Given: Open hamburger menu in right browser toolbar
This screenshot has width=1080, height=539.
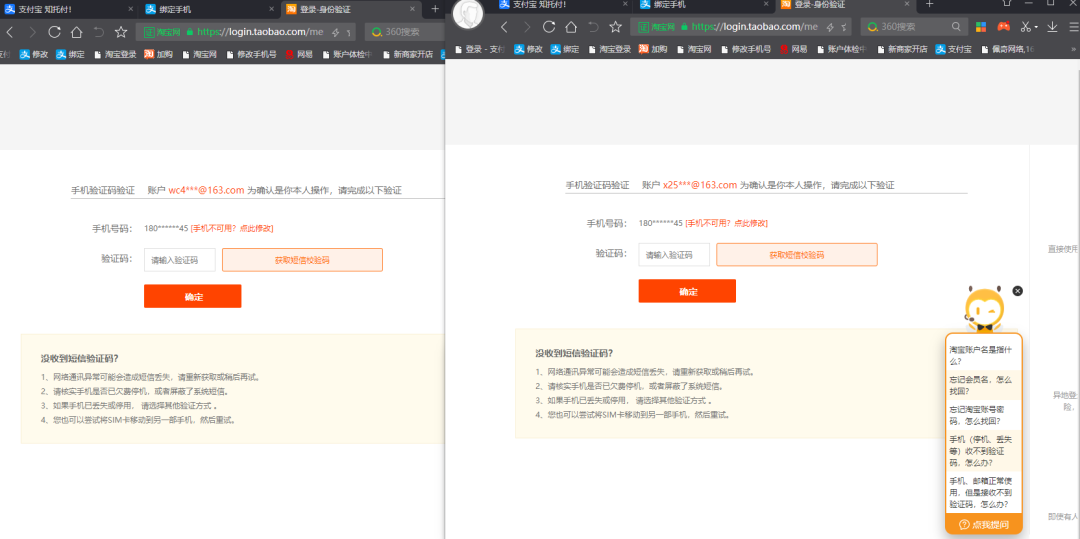Looking at the screenshot, I should tap(1074, 27).
